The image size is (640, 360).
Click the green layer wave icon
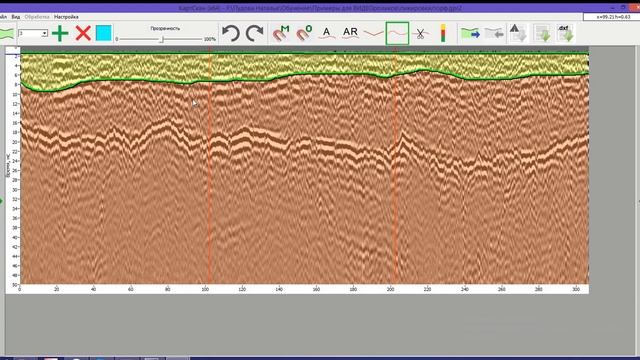[7, 33]
